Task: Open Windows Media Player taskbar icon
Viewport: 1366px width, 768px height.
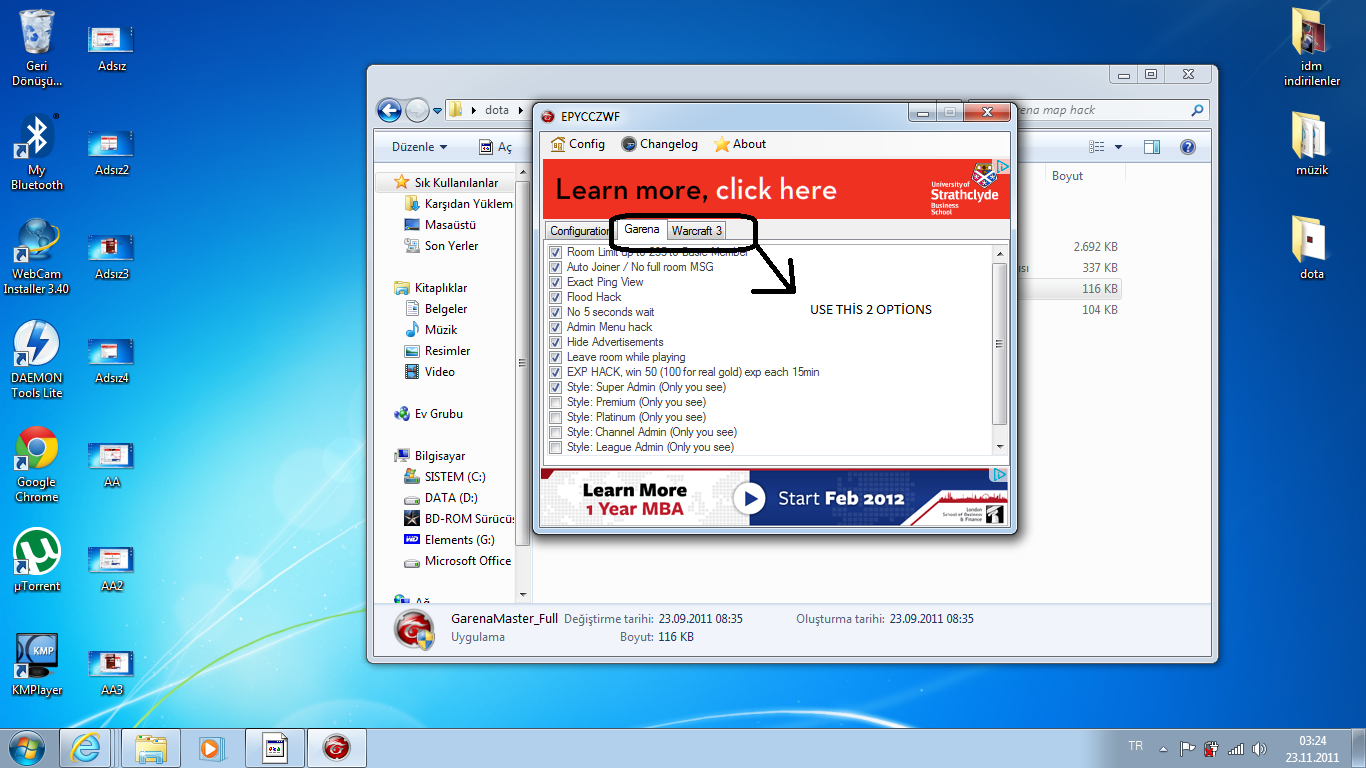Action: (x=209, y=747)
